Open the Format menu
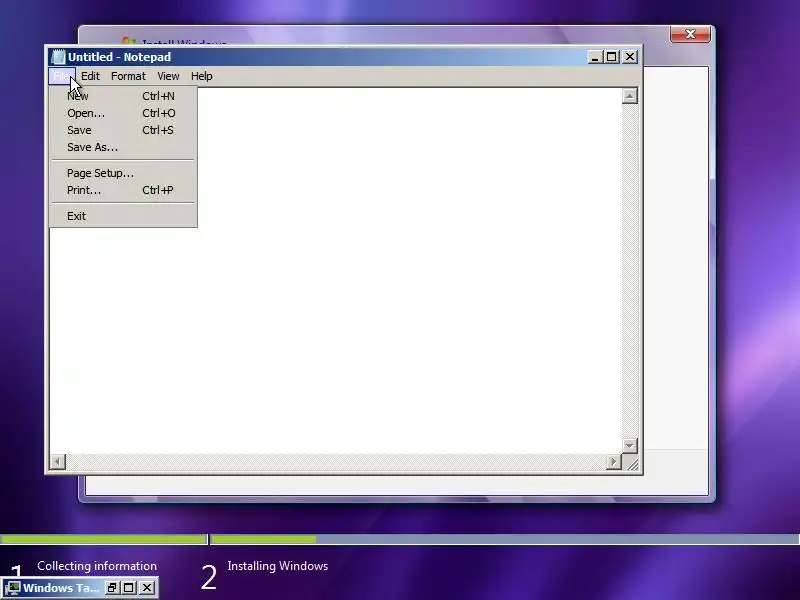Viewport: 800px width, 600px height. coord(128,76)
